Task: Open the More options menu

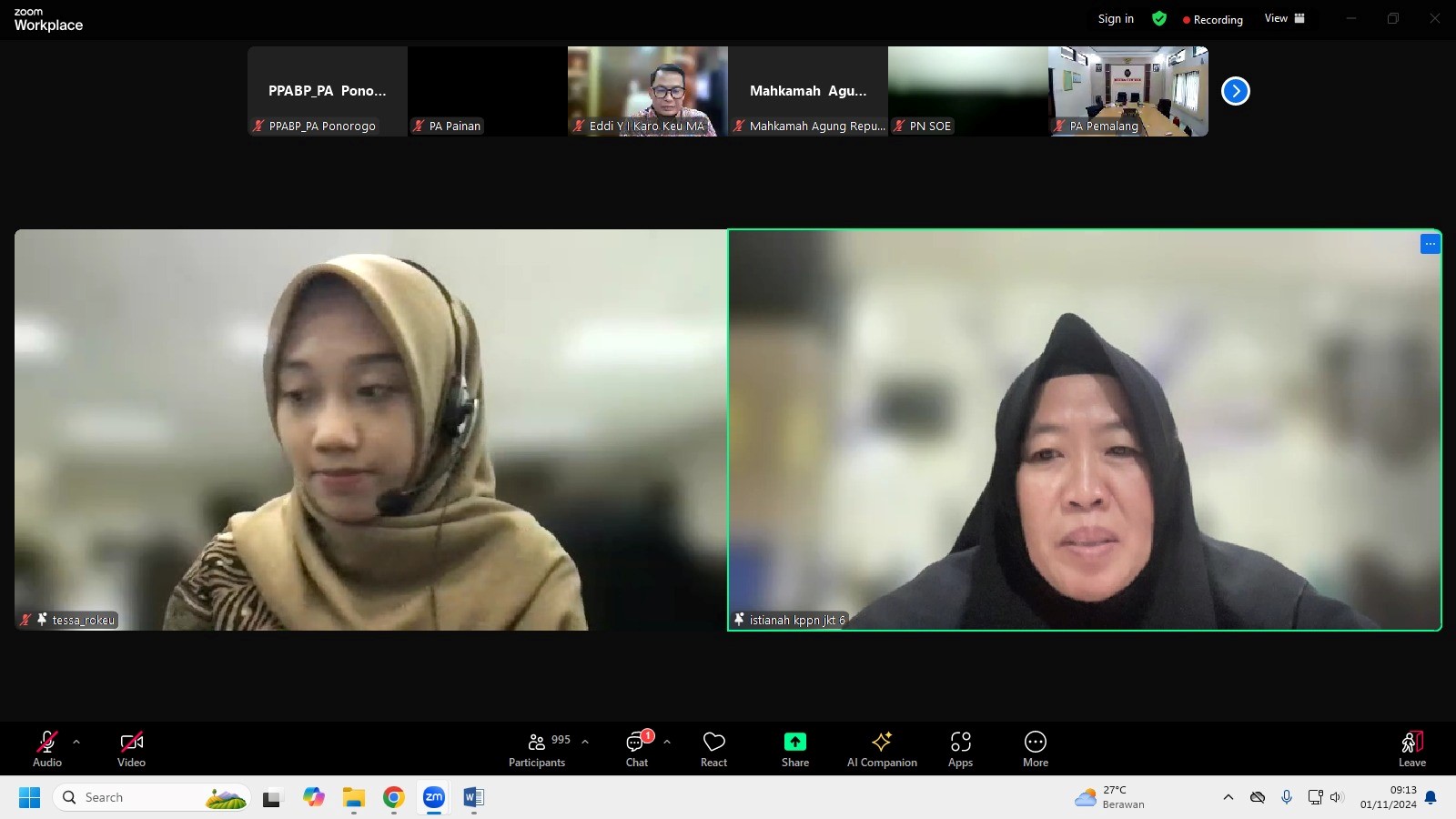Action: click(1035, 749)
